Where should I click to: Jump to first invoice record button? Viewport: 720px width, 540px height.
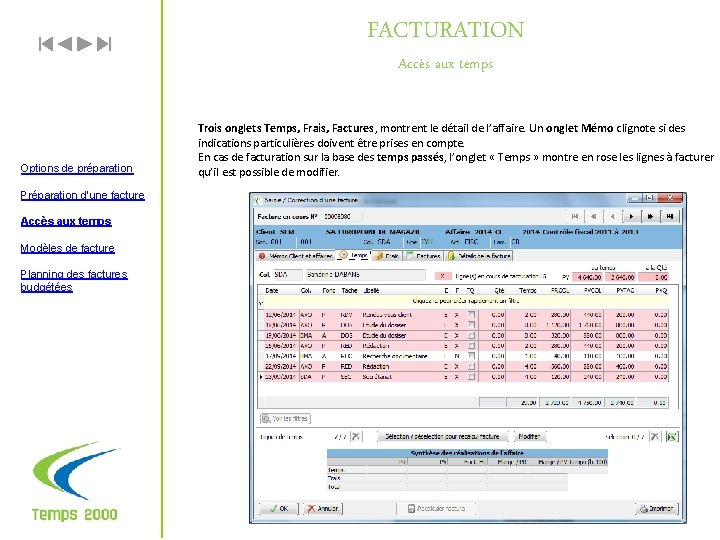(574, 216)
